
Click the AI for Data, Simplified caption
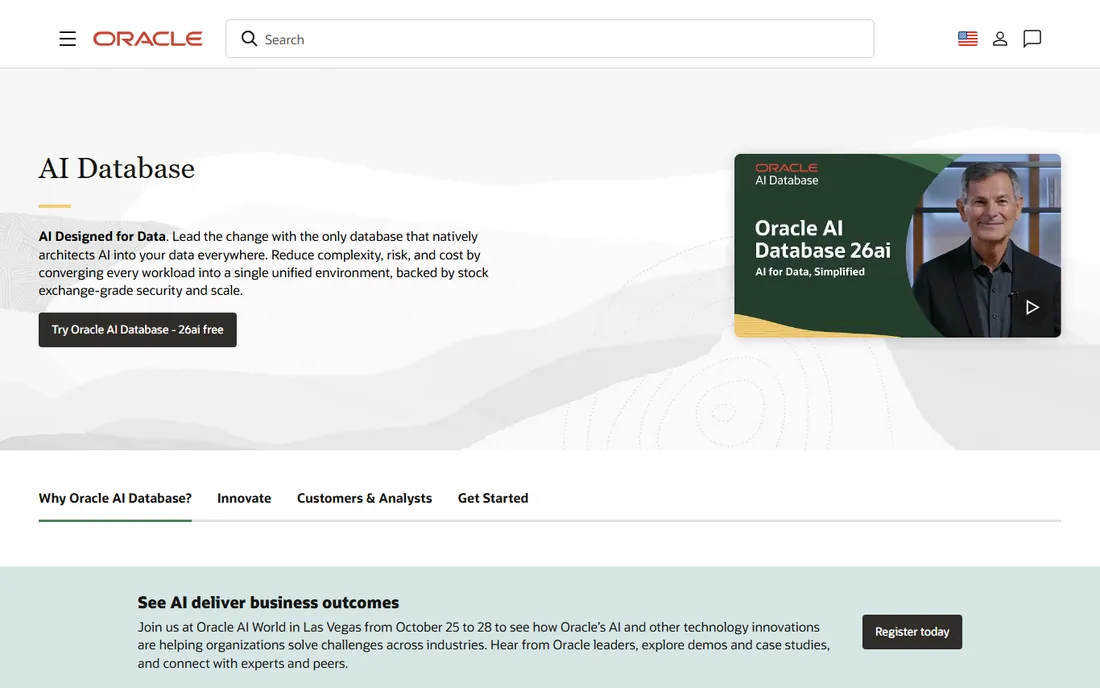tap(810, 271)
